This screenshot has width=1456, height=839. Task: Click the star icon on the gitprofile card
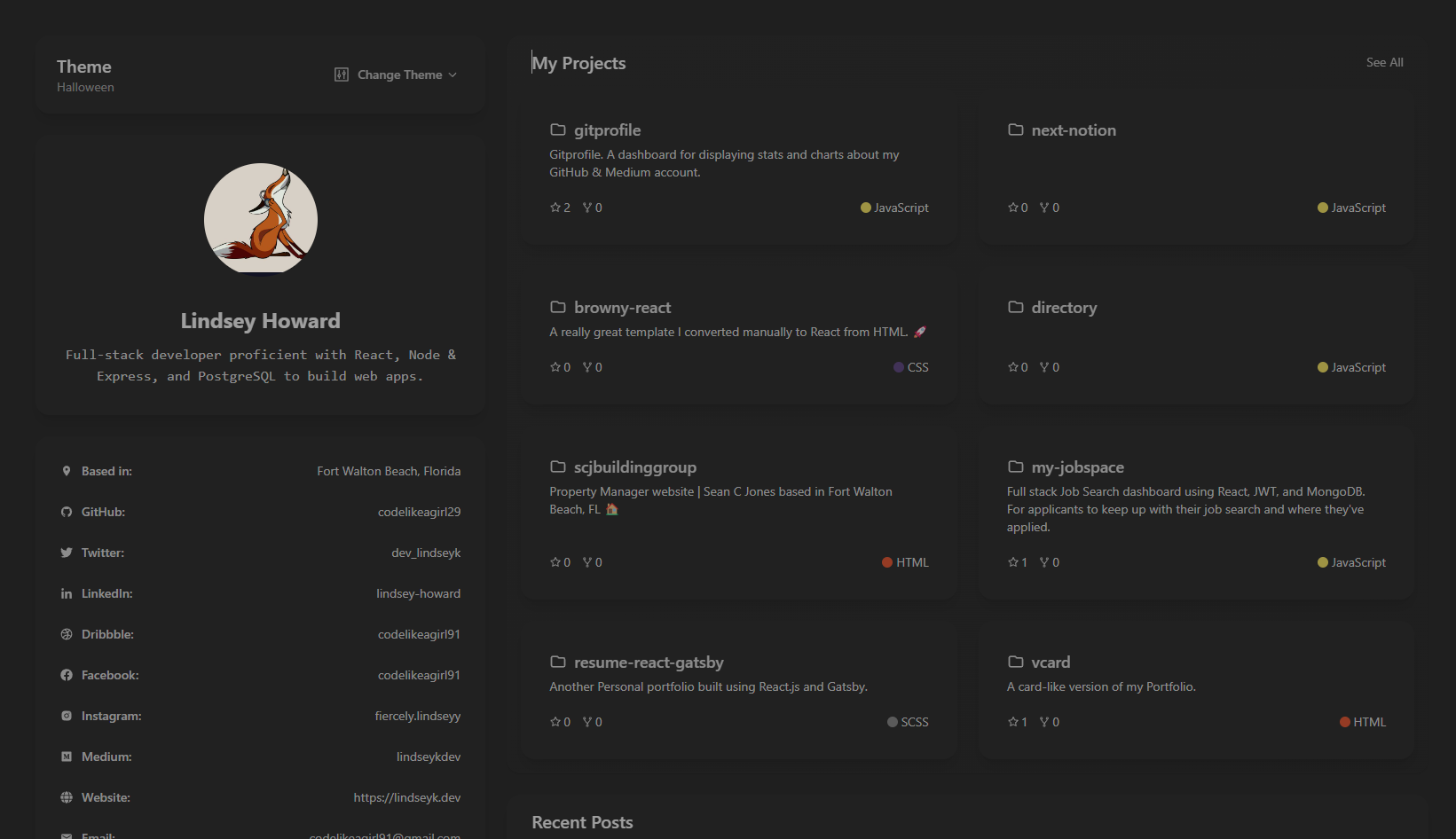(555, 208)
